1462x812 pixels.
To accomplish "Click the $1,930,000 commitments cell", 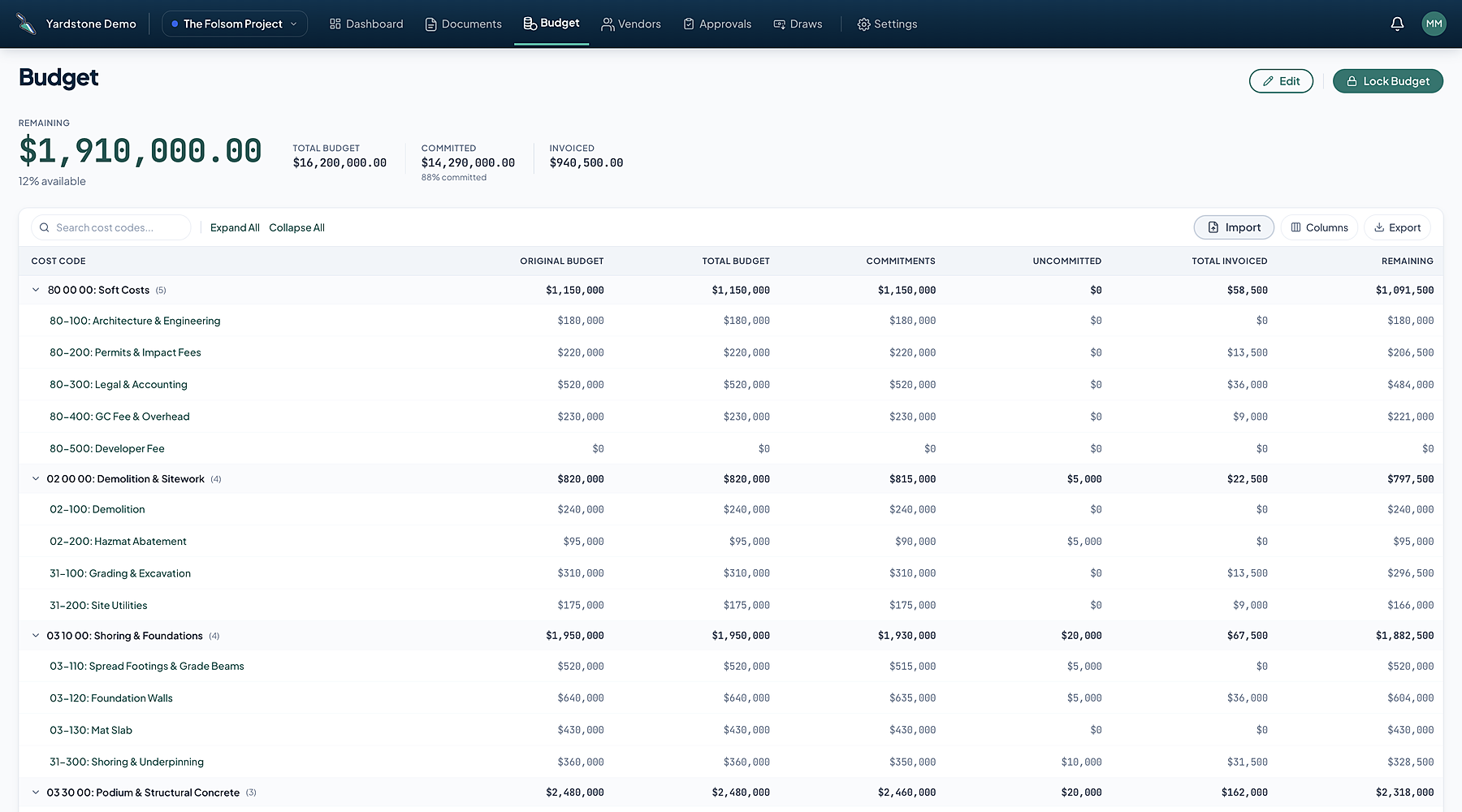I will pyautogui.click(x=907, y=636).
